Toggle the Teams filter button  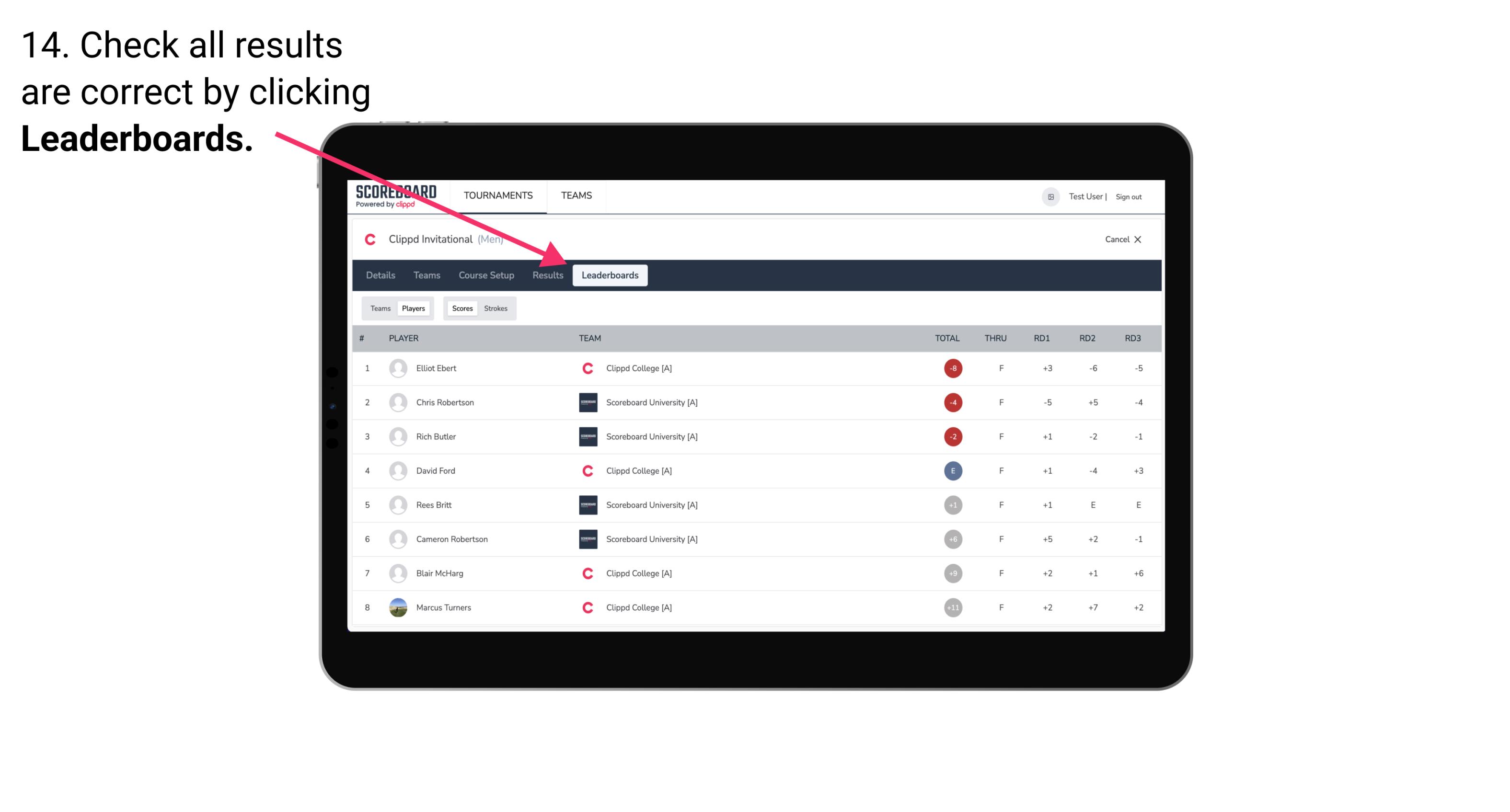pyautogui.click(x=379, y=308)
